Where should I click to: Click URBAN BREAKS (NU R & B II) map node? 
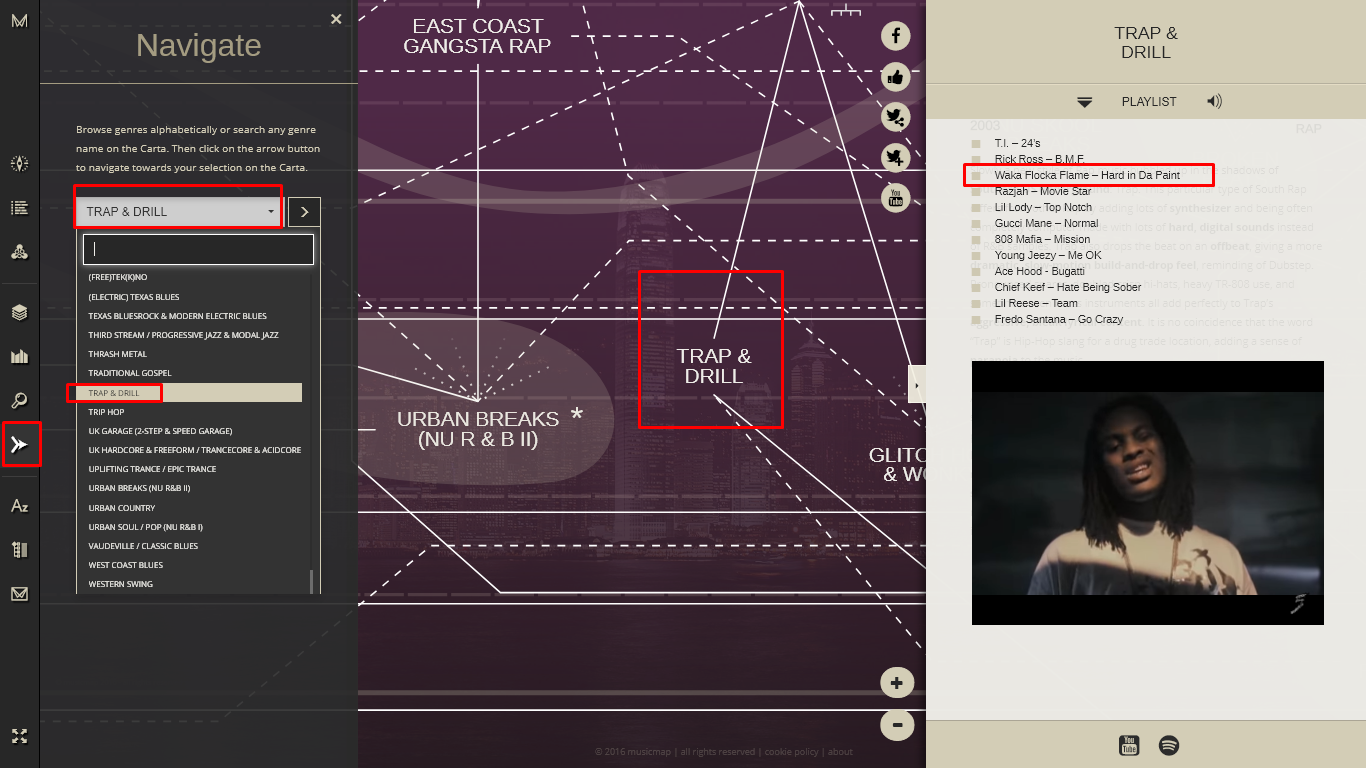pos(478,429)
